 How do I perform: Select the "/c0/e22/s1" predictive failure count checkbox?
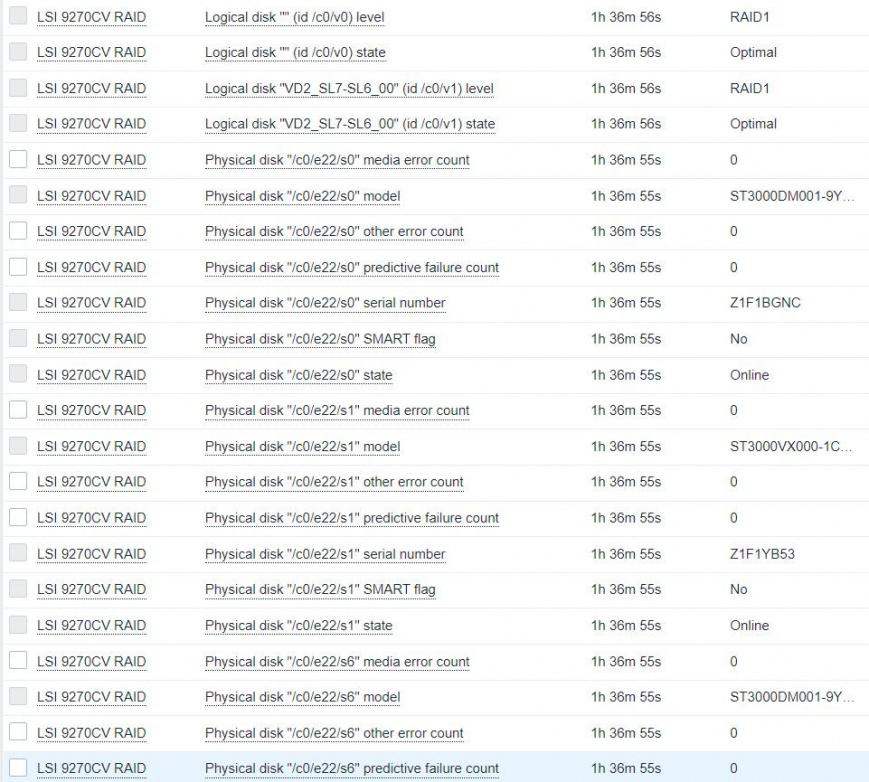[x=18, y=518]
